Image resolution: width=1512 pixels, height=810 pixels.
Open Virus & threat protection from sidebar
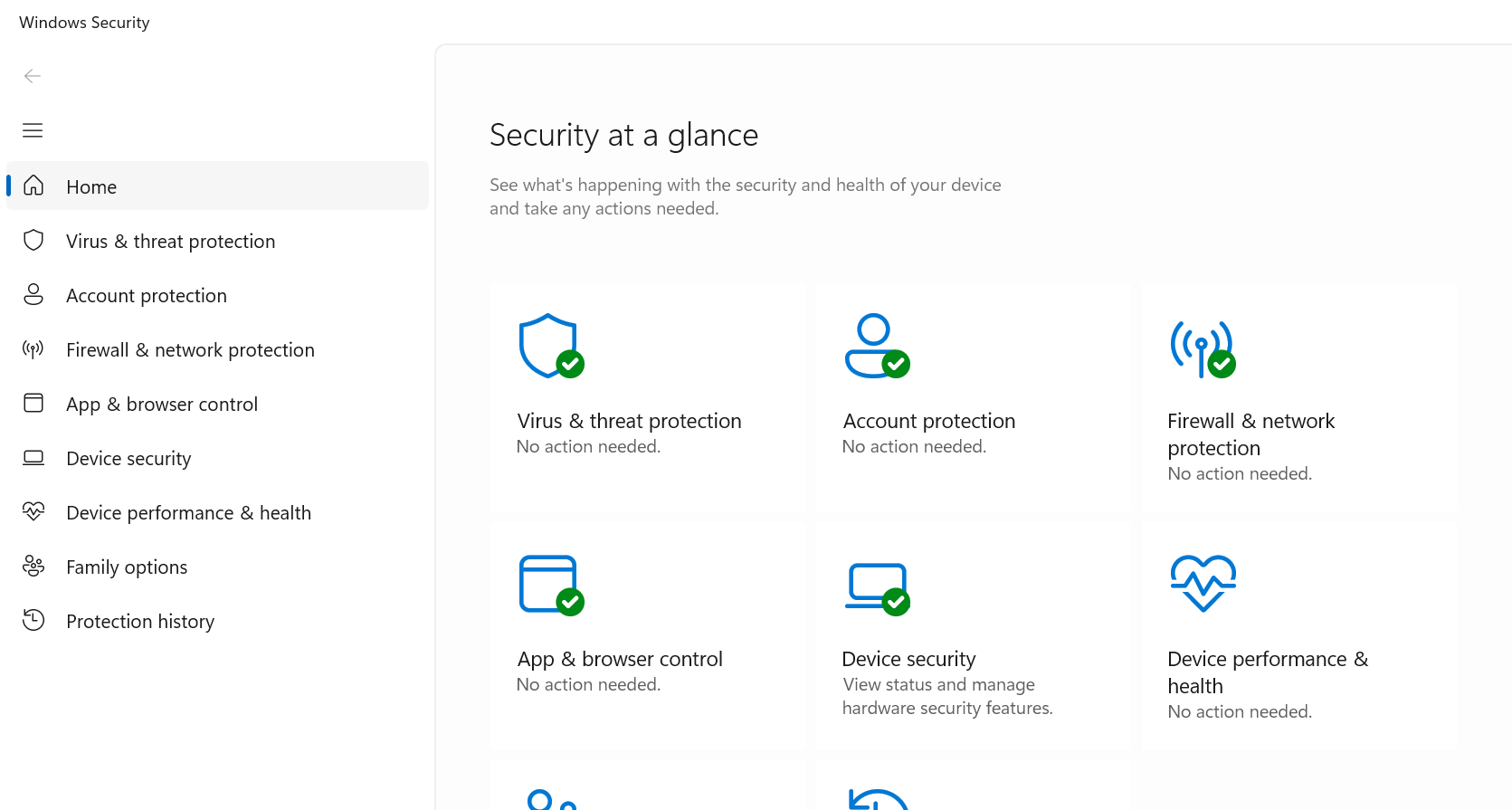click(217, 241)
